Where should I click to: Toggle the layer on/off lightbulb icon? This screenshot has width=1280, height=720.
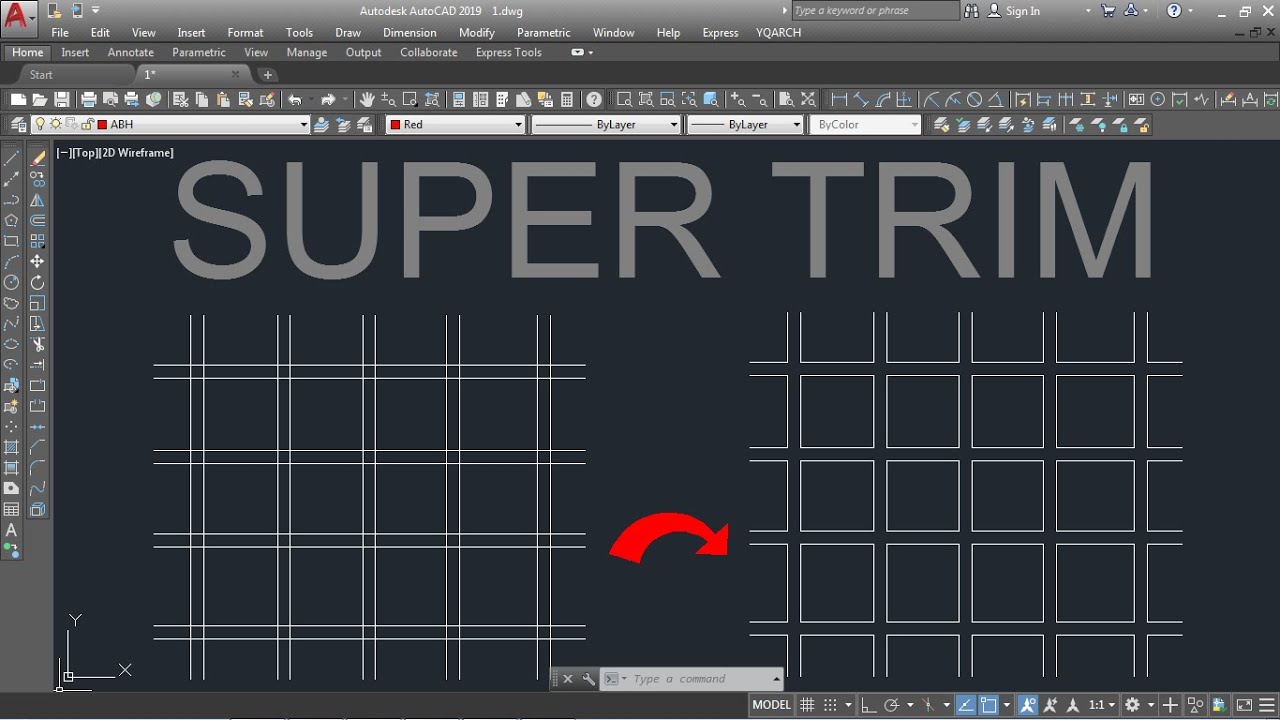(x=41, y=124)
